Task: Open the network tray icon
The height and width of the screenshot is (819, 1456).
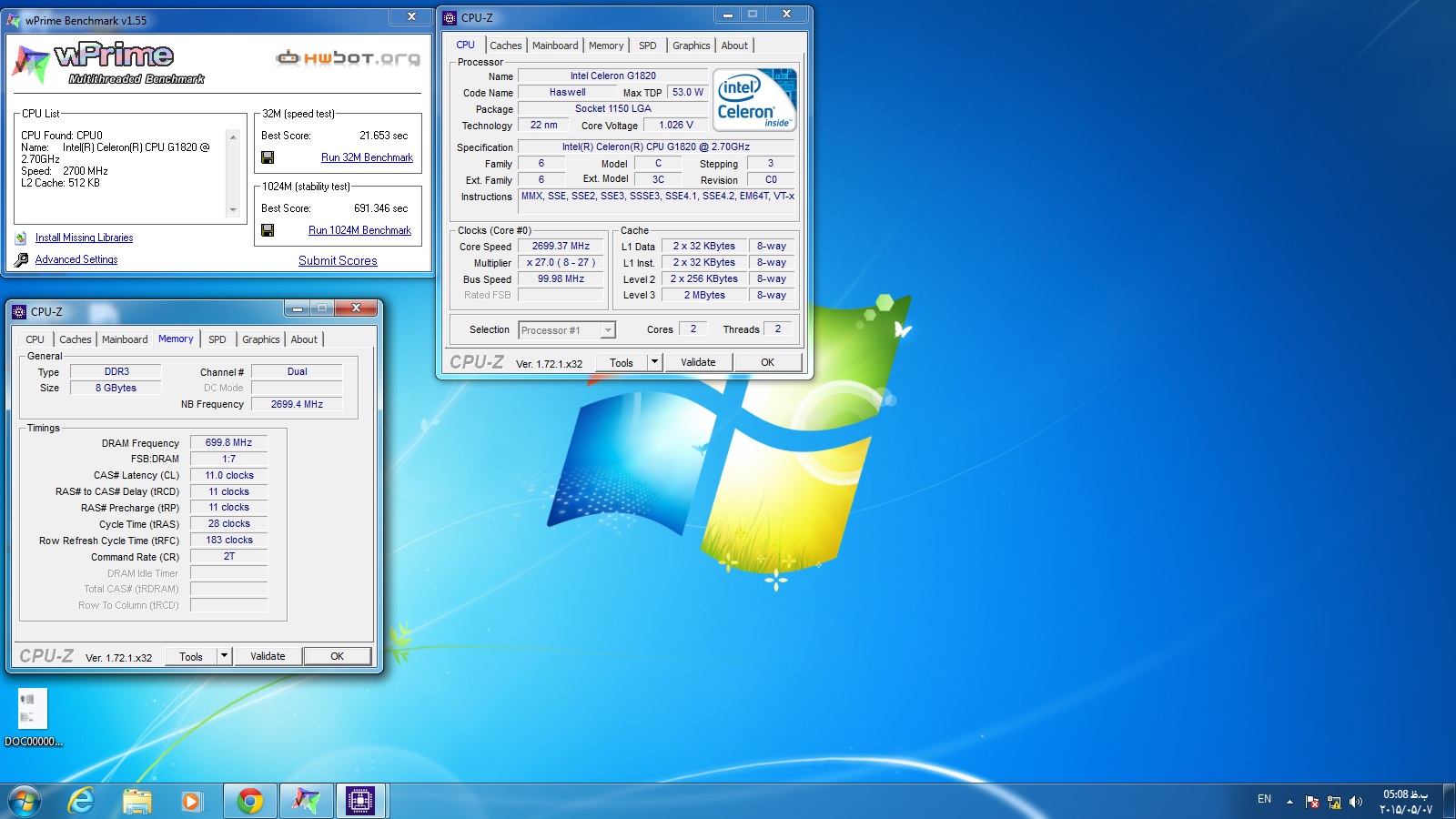Action: 1334,802
